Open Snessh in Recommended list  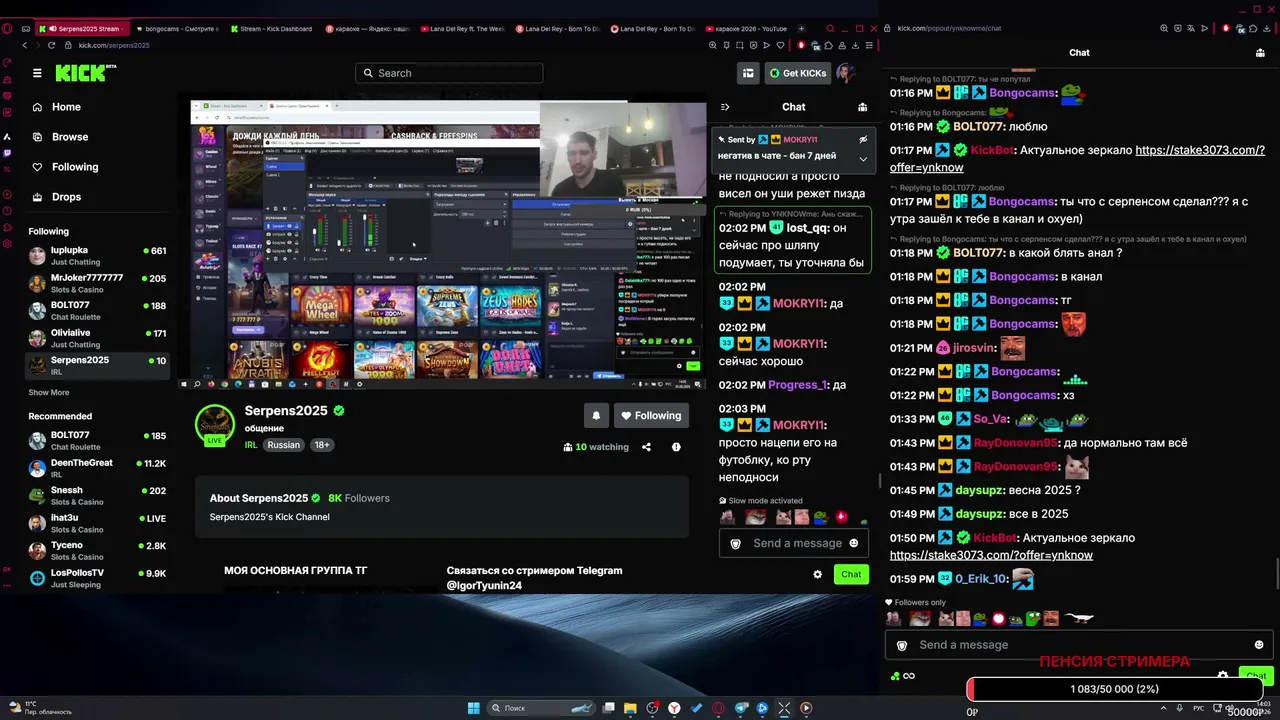click(98, 496)
